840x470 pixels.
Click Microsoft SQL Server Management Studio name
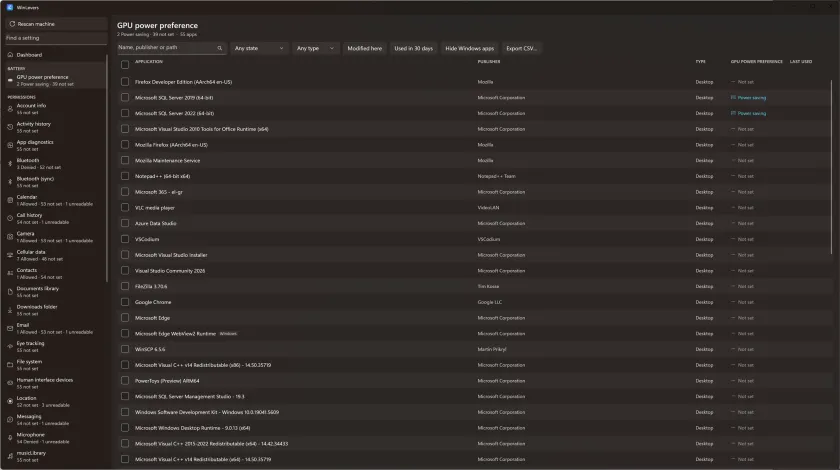190,397
